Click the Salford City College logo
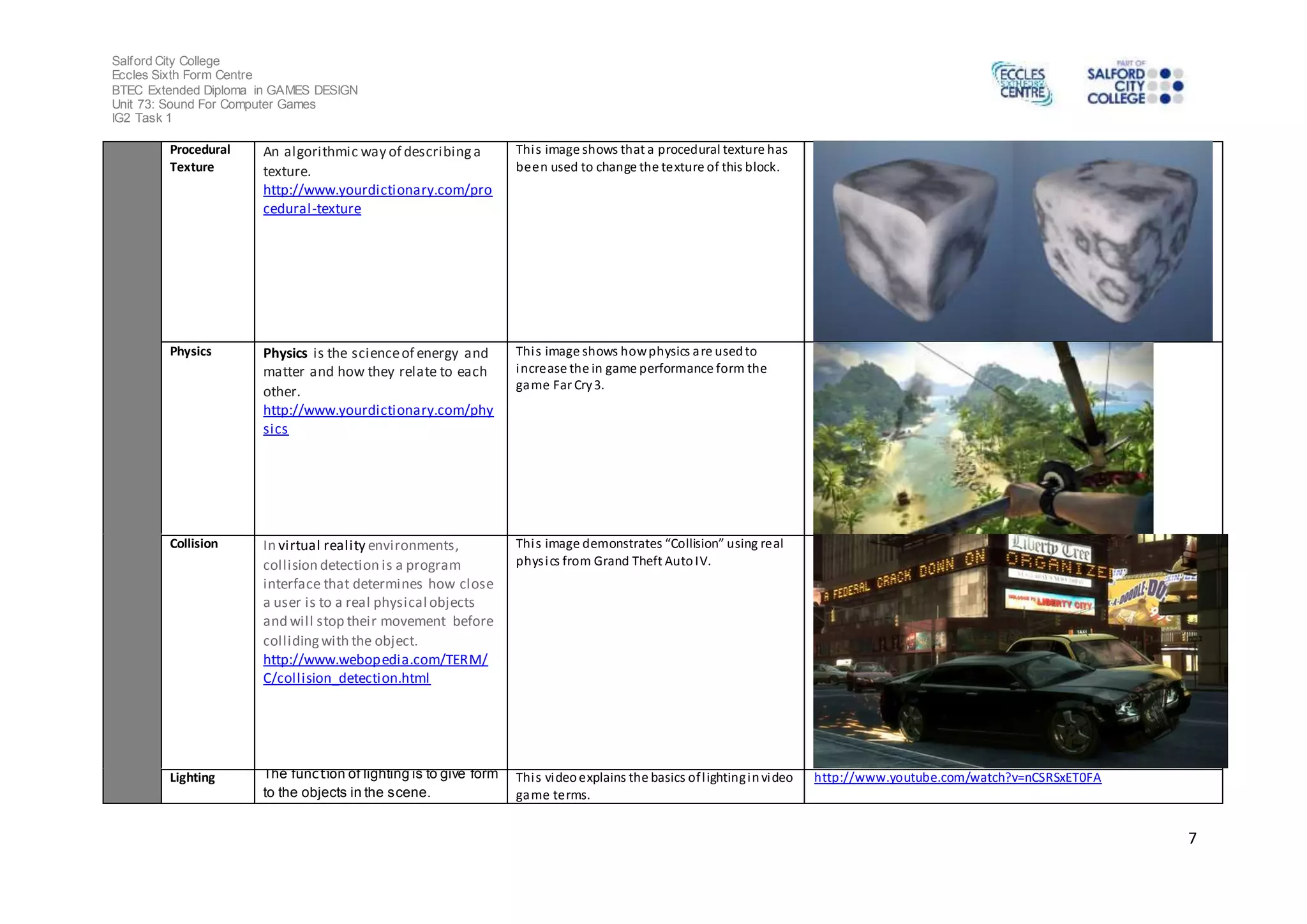 (1134, 83)
